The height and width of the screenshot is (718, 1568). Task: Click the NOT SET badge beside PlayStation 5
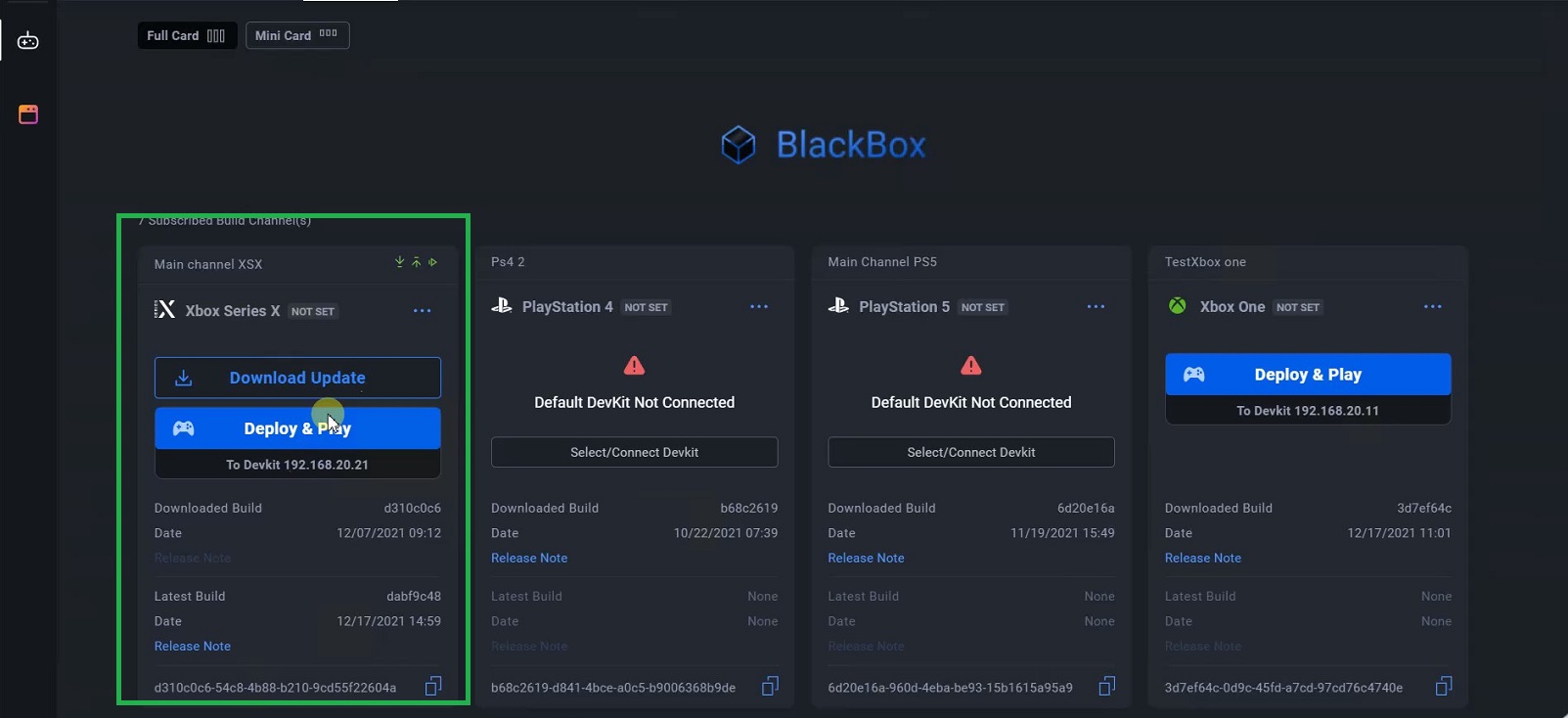[983, 307]
